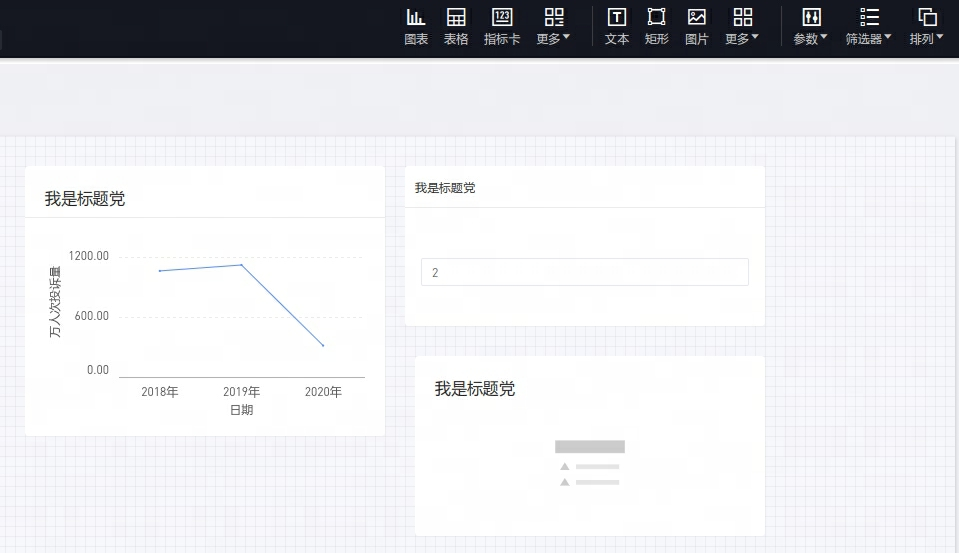
Task: Click the placeholder icon in the empty card
Action: coord(589,464)
